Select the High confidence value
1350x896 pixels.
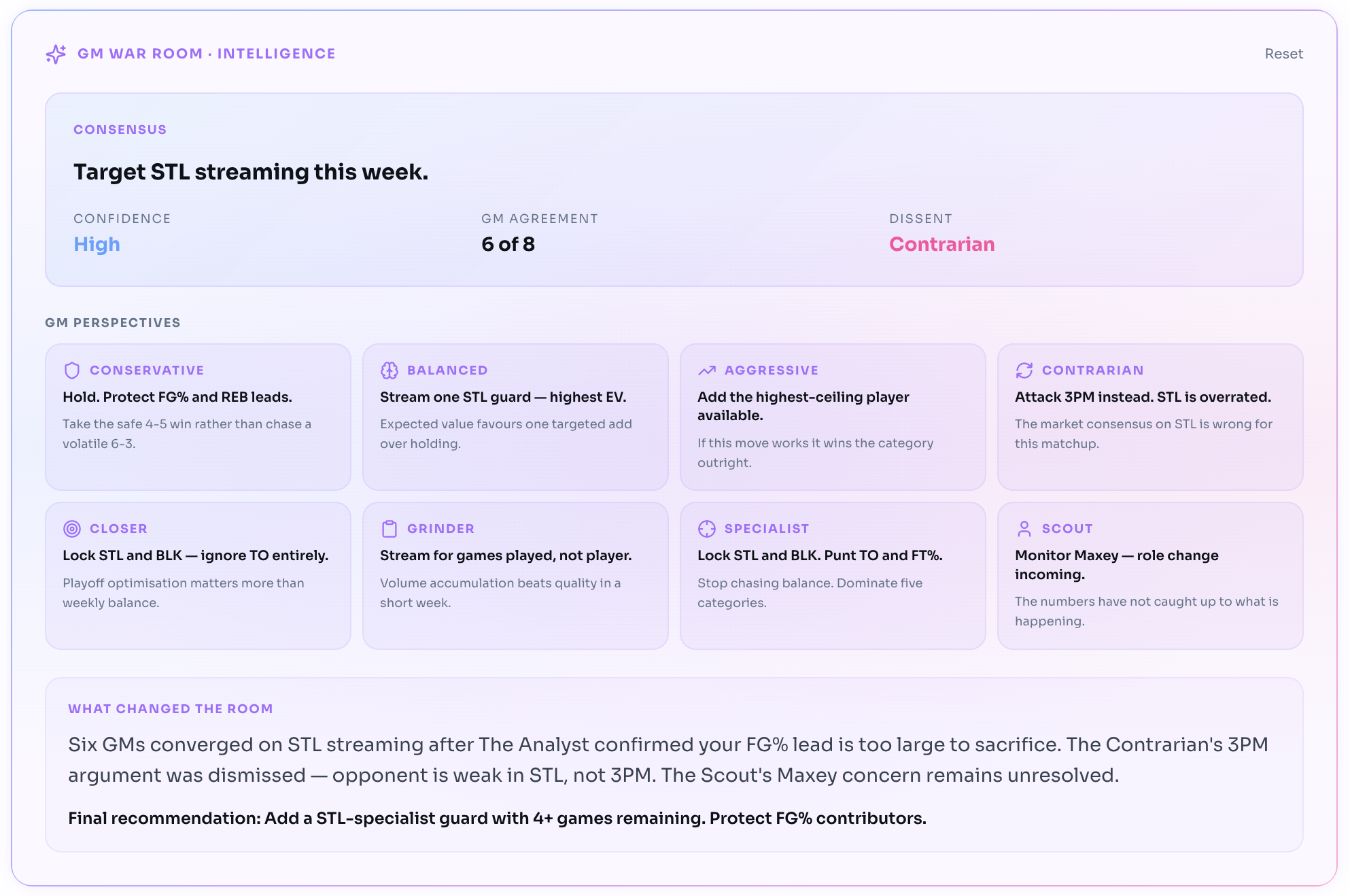(97, 244)
